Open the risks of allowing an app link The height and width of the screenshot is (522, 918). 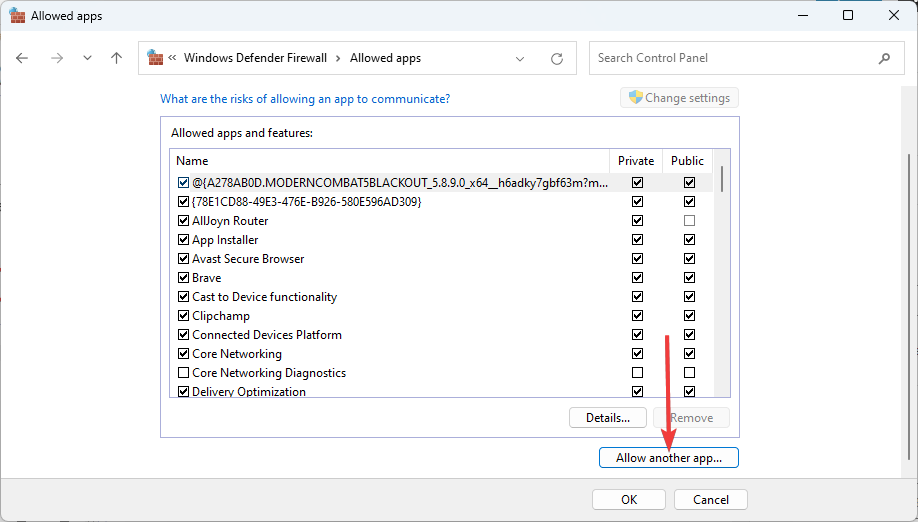(x=305, y=99)
